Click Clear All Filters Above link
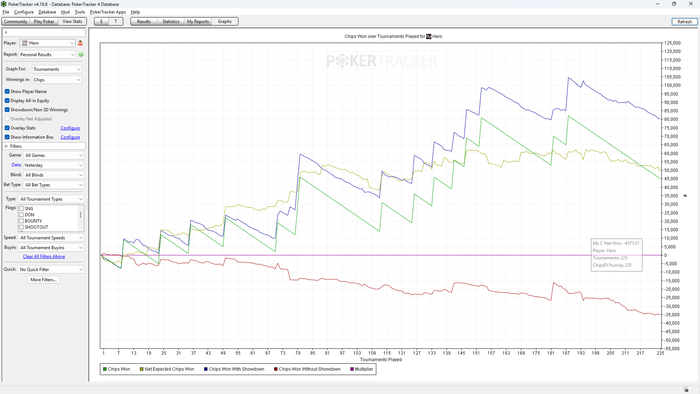This screenshot has height=394, width=700. point(44,257)
